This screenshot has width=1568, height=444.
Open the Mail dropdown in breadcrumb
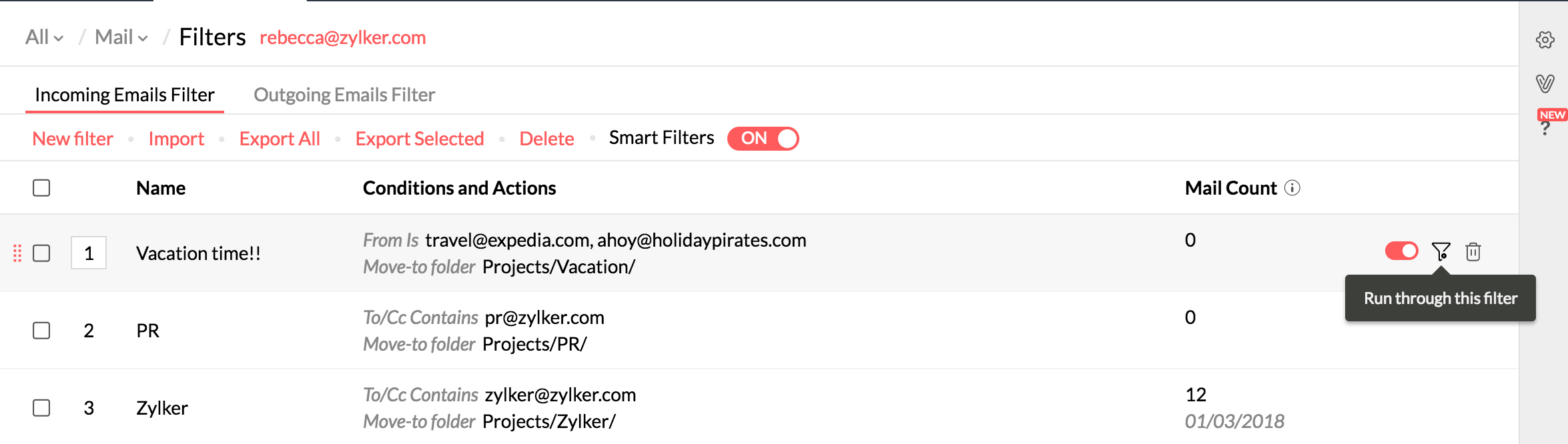[x=121, y=37]
